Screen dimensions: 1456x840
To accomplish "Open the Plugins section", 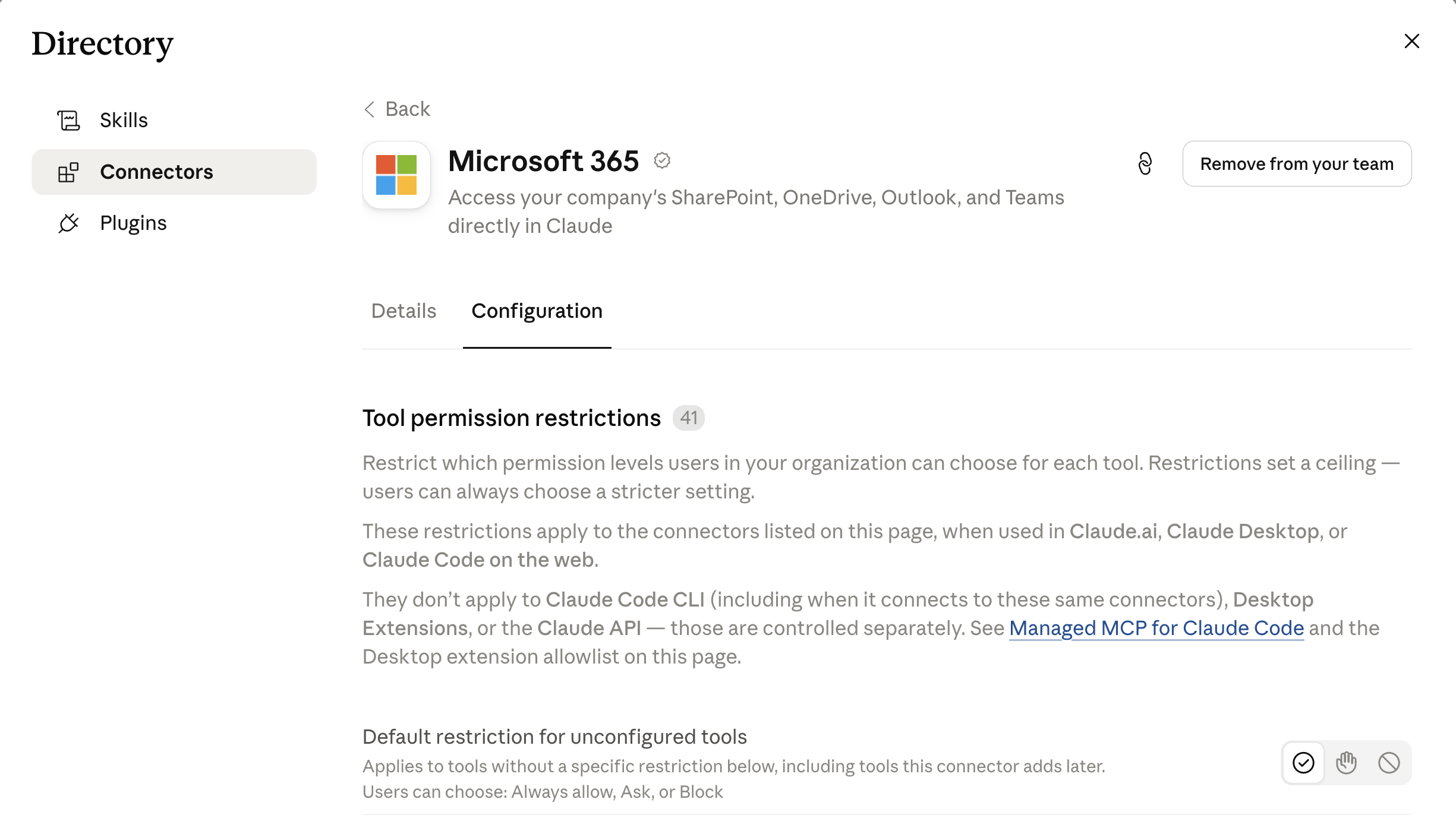I will click(174, 223).
